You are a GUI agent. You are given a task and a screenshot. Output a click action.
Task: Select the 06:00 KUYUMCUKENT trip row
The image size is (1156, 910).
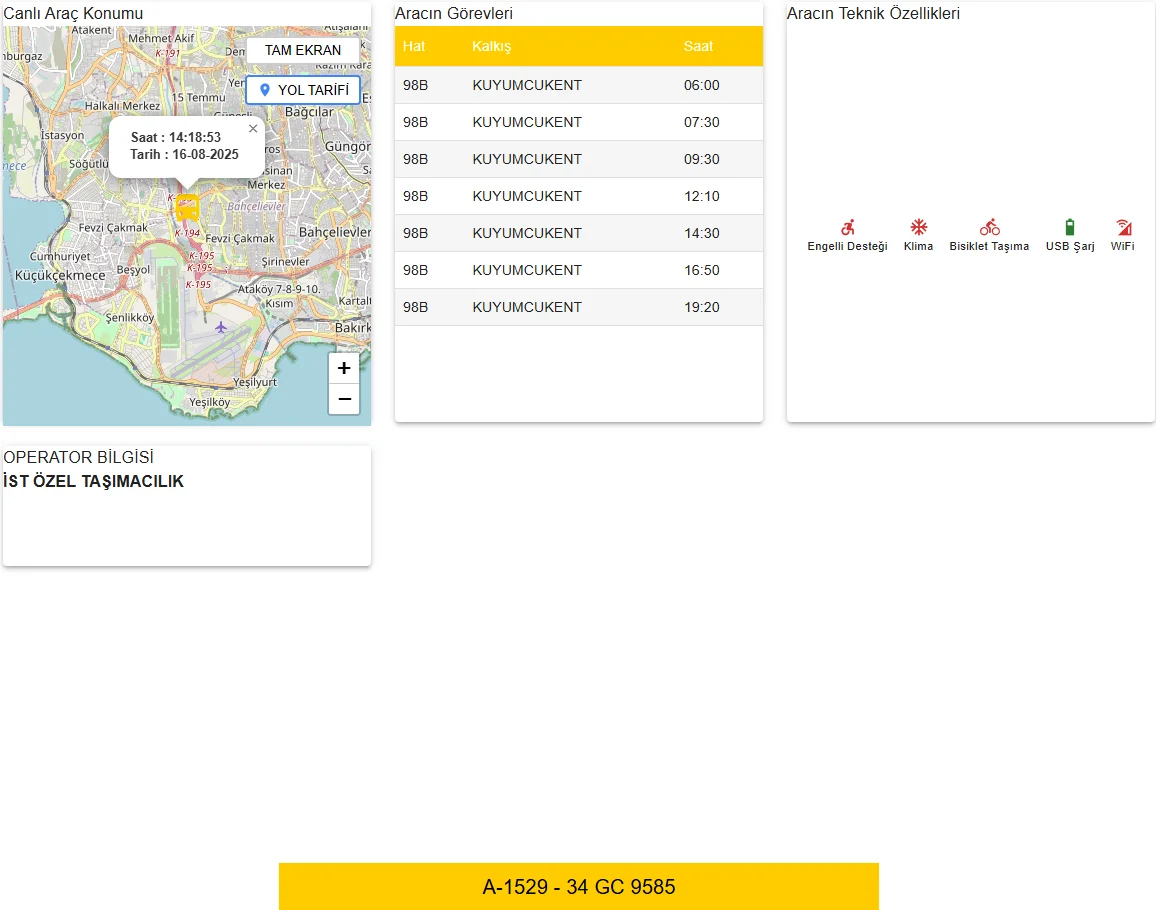pyautogui.click(x=578, y=85)
